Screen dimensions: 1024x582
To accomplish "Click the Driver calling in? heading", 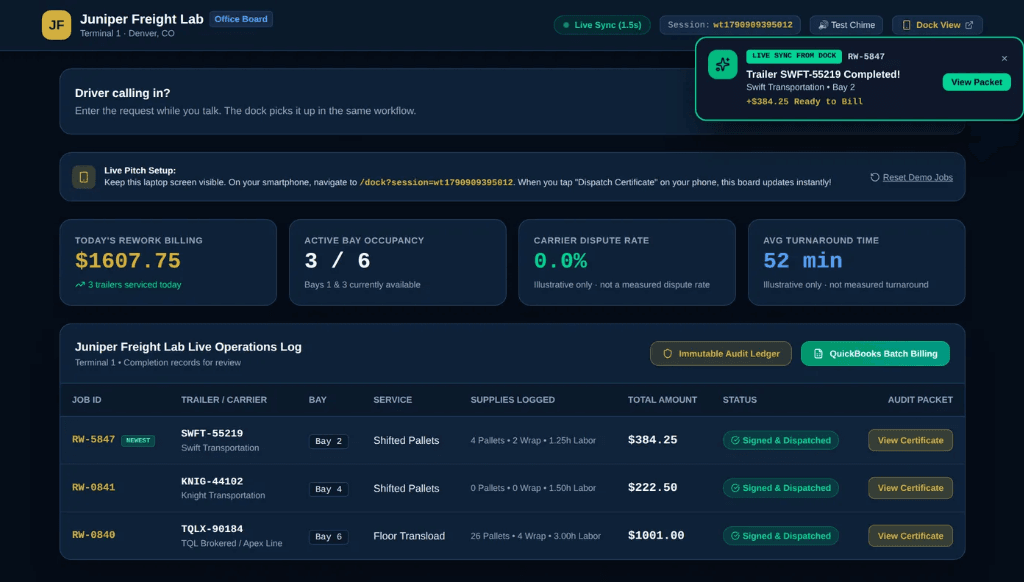I will [x=122, y=93].
